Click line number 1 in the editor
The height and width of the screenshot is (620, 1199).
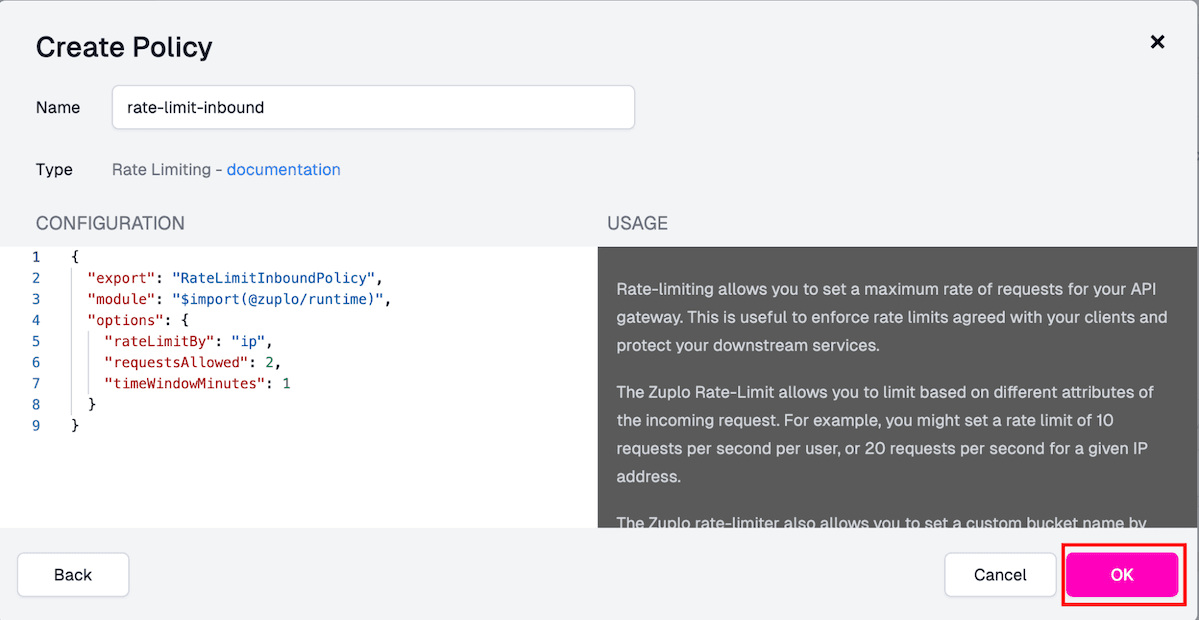coord(36,257)
